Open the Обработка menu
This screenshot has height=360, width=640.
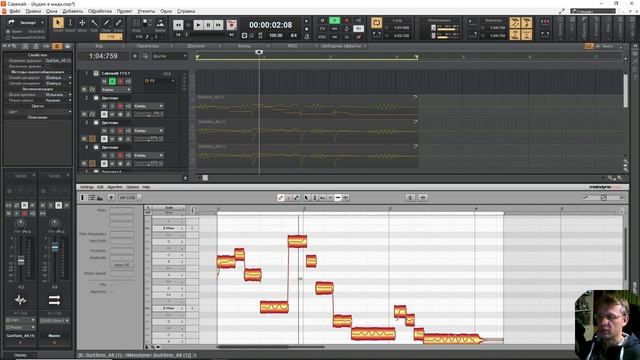click(x=100, y=11)
